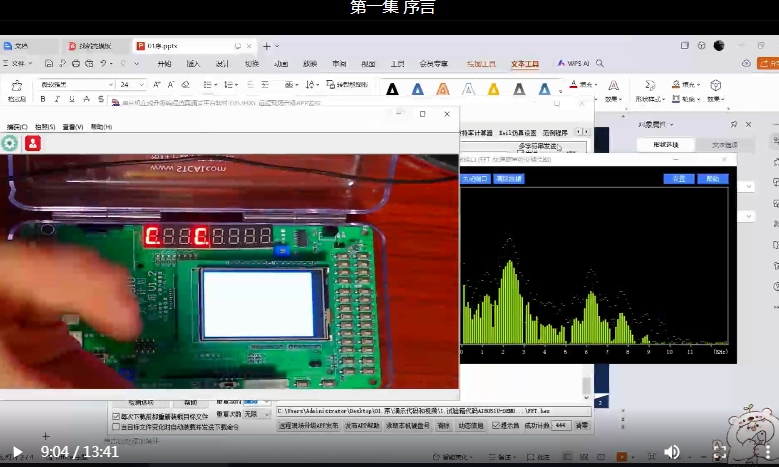779x467 pixels.
Task: Open the Insert ribbon tab
Action: (193, 63)
